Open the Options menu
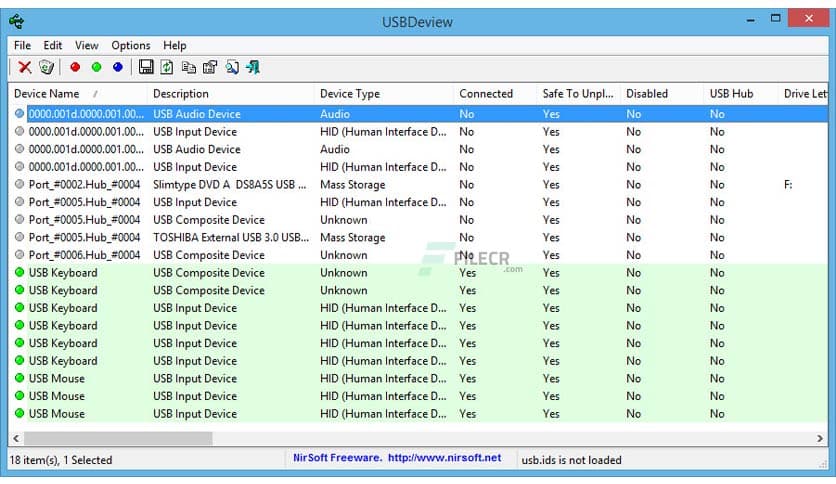The image size is (836, 484). click(131, 45)
